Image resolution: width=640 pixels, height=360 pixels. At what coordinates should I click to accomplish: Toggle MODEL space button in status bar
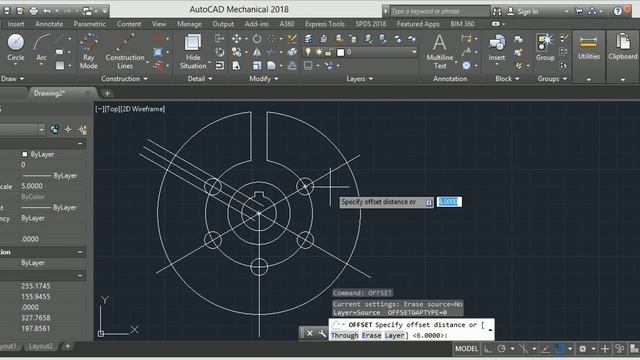point(466,349)
